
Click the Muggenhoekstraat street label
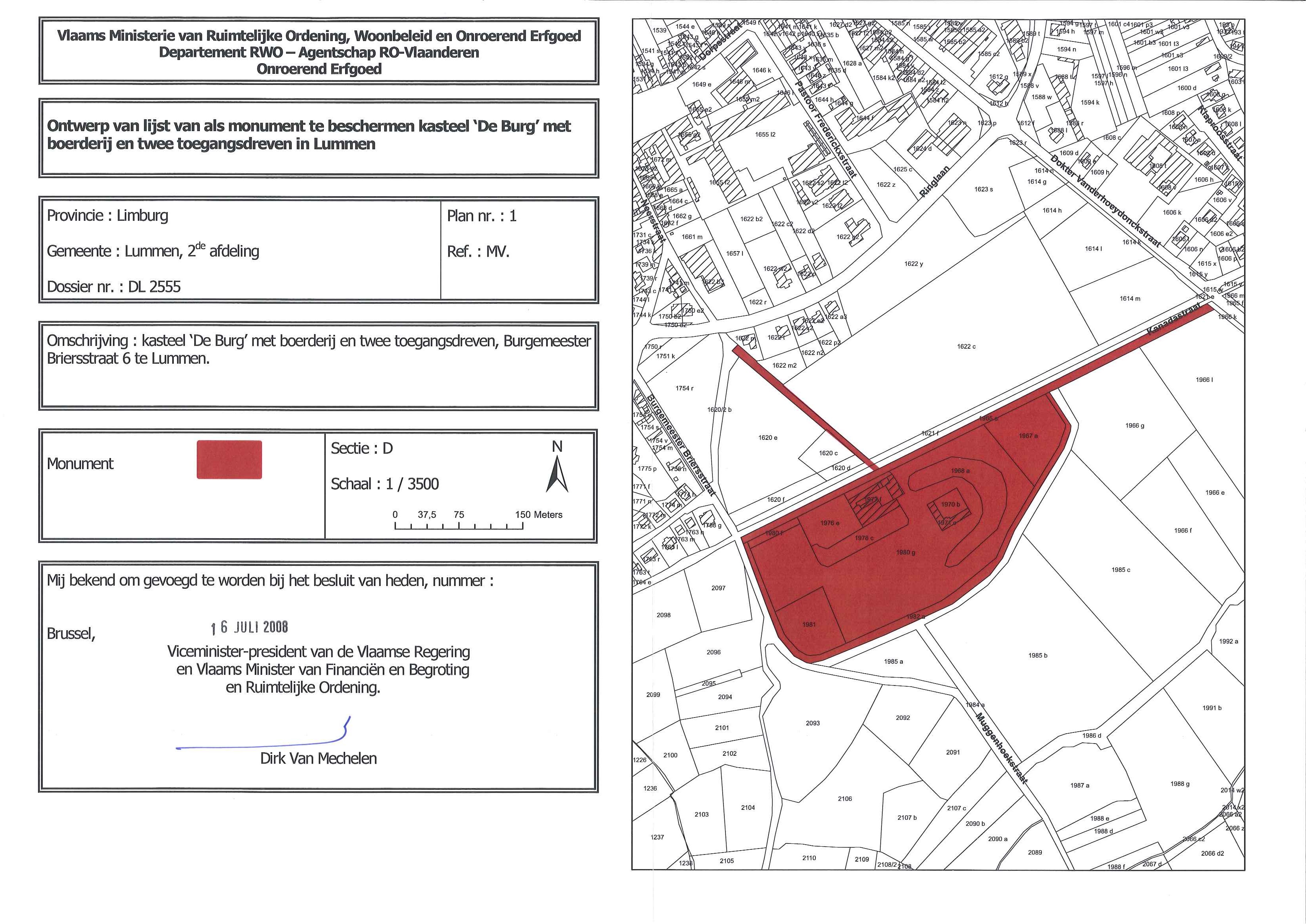click(x=1002, y=749)
